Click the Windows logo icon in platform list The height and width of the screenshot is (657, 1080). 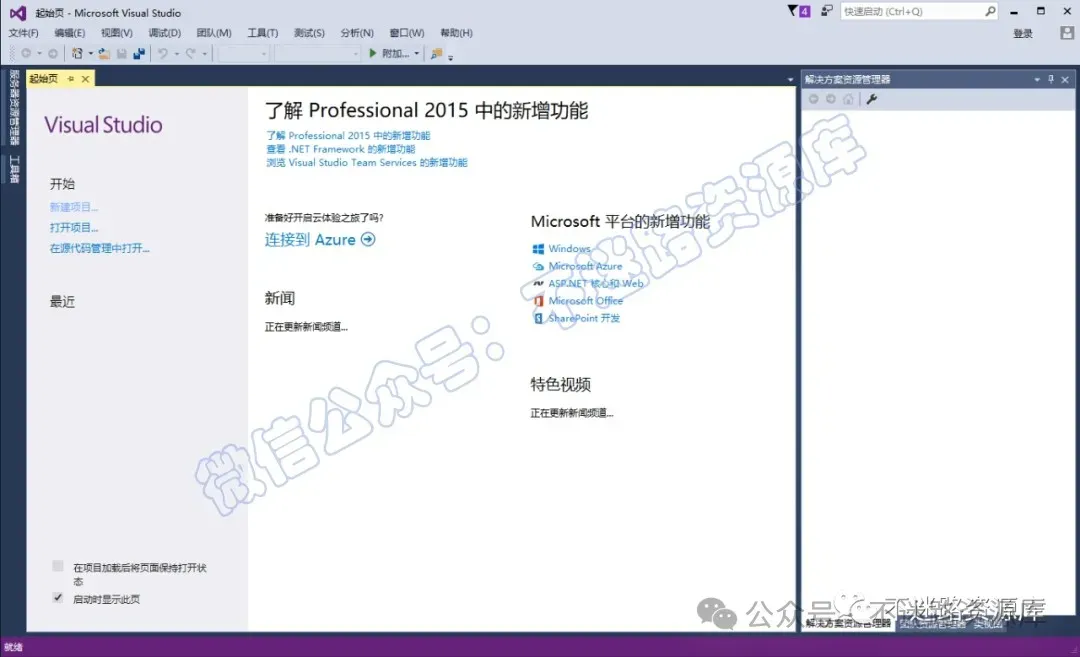[539, 249]
